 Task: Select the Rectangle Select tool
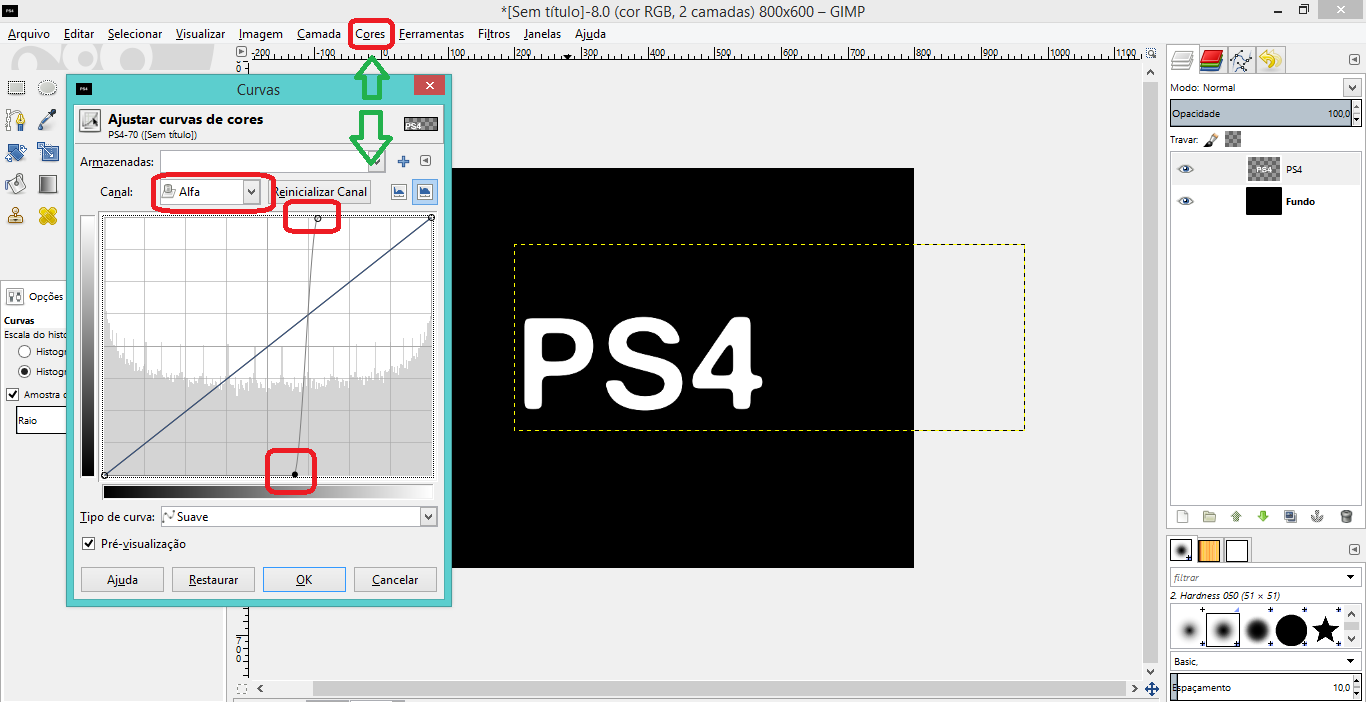click(x=16, y=88)
